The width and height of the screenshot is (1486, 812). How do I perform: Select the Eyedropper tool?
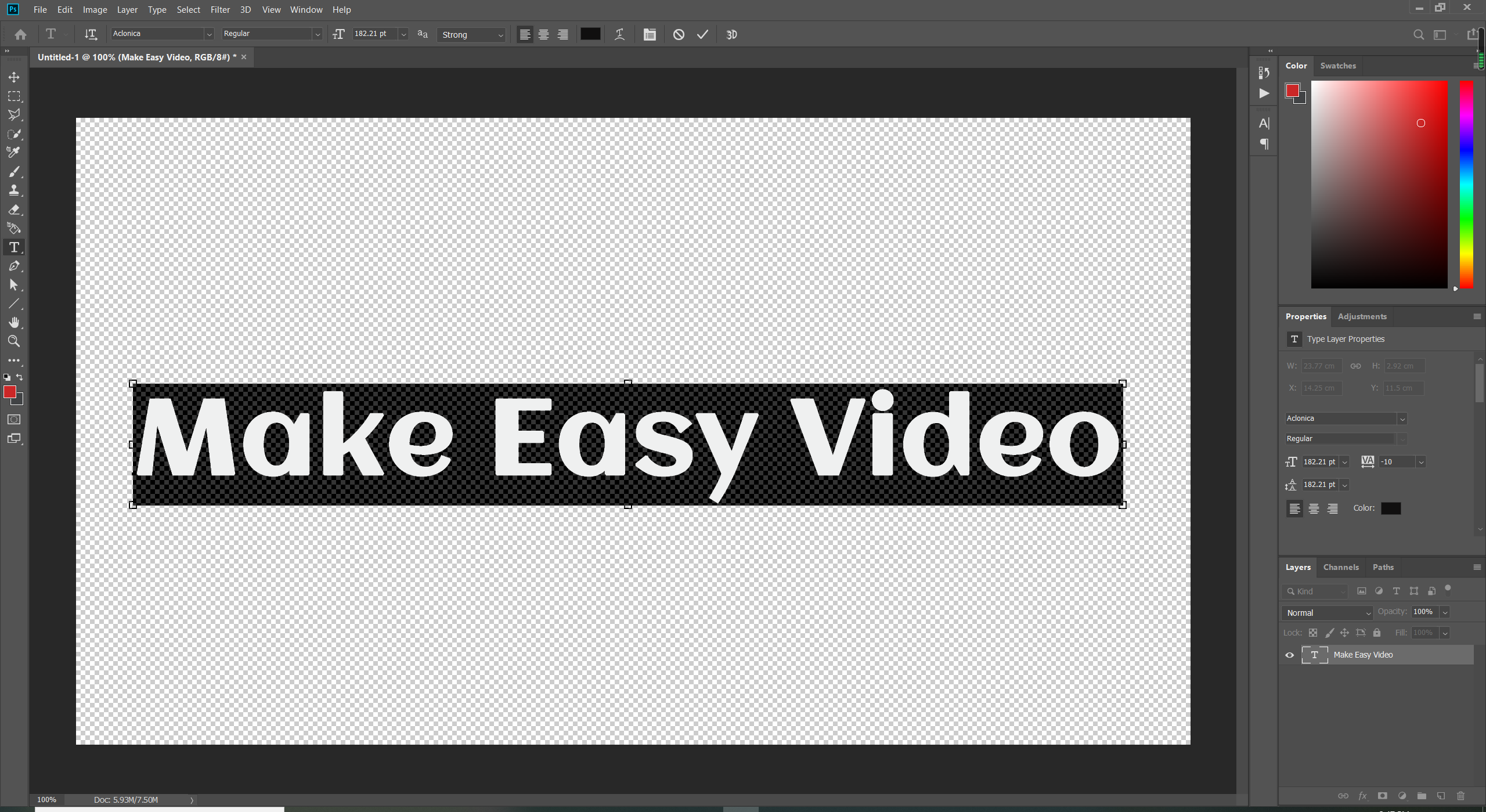coord(14,152)
